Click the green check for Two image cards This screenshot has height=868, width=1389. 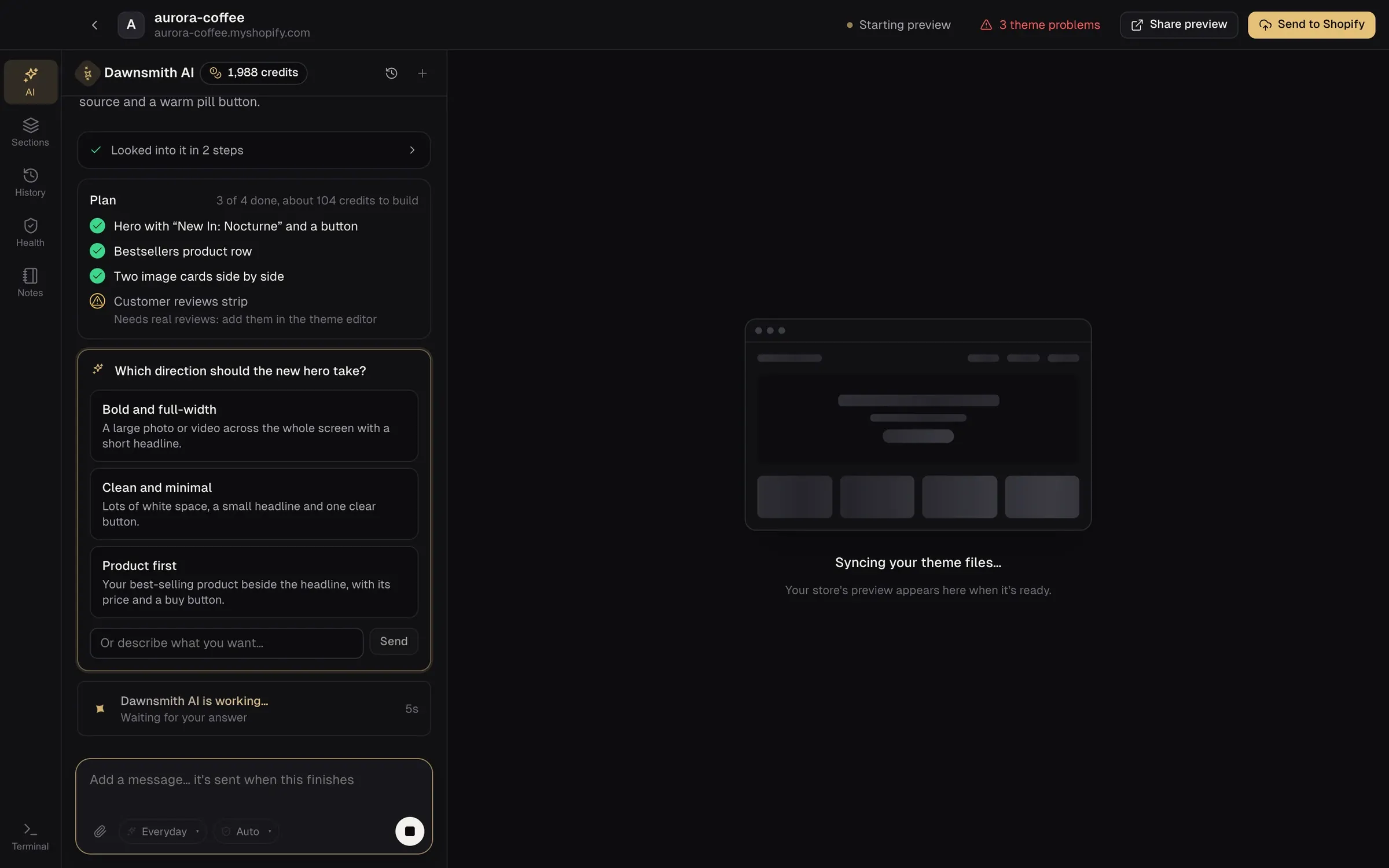97,276
